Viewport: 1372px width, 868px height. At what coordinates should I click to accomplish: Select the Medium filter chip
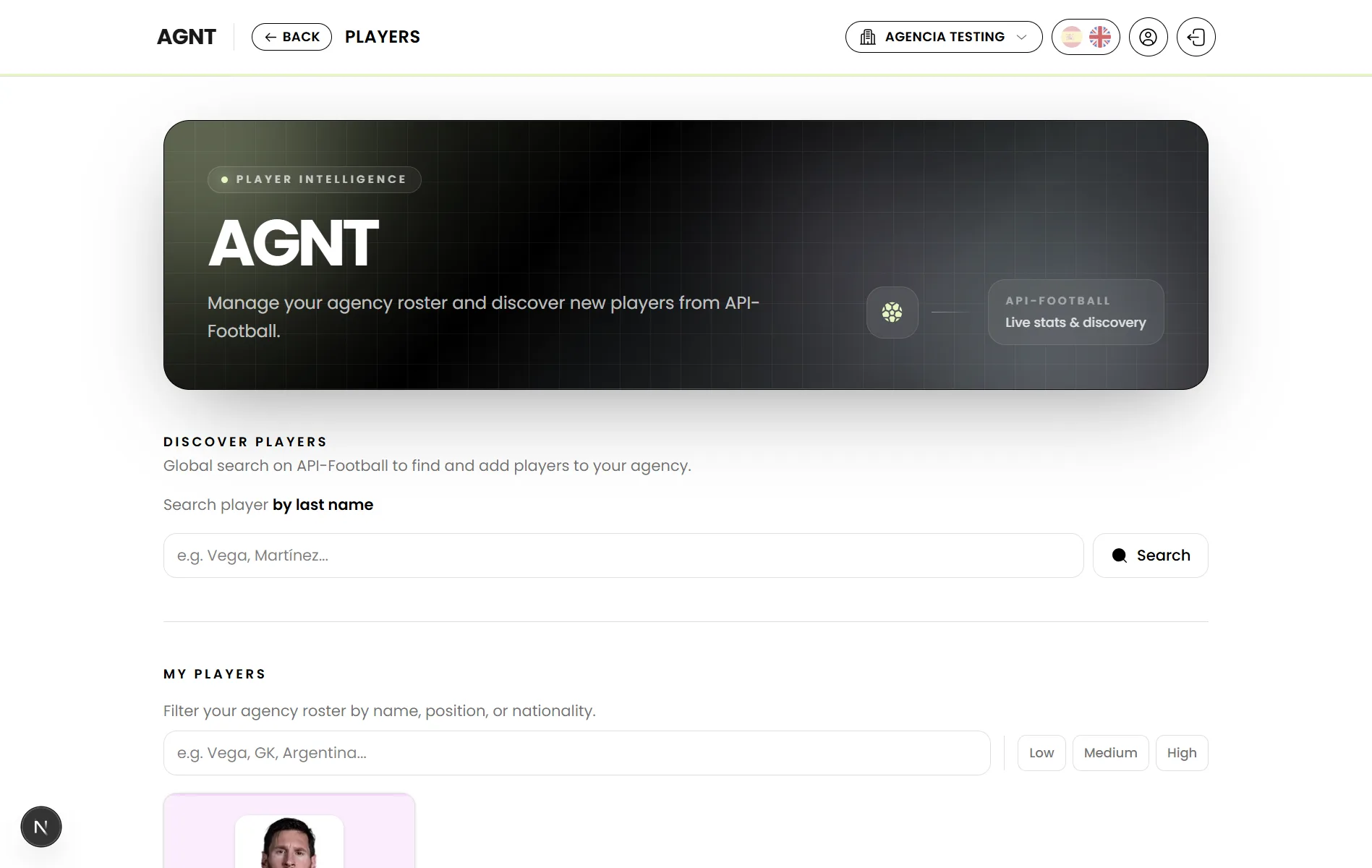click(x=1111, y=753)
